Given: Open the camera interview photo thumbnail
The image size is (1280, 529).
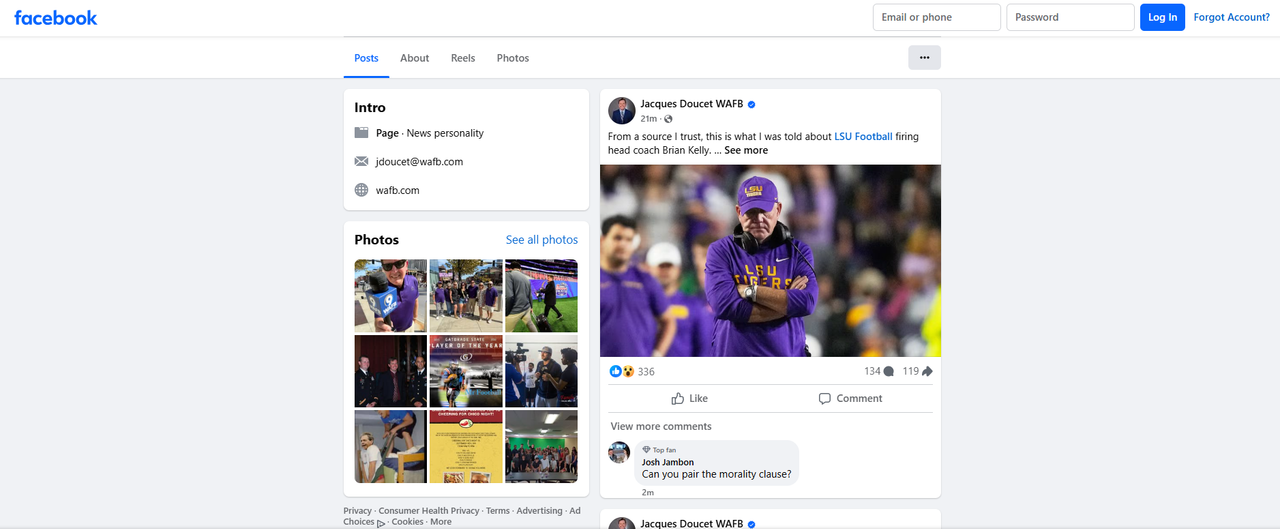Looking at the screenshot, I should [x=541, y=371].
